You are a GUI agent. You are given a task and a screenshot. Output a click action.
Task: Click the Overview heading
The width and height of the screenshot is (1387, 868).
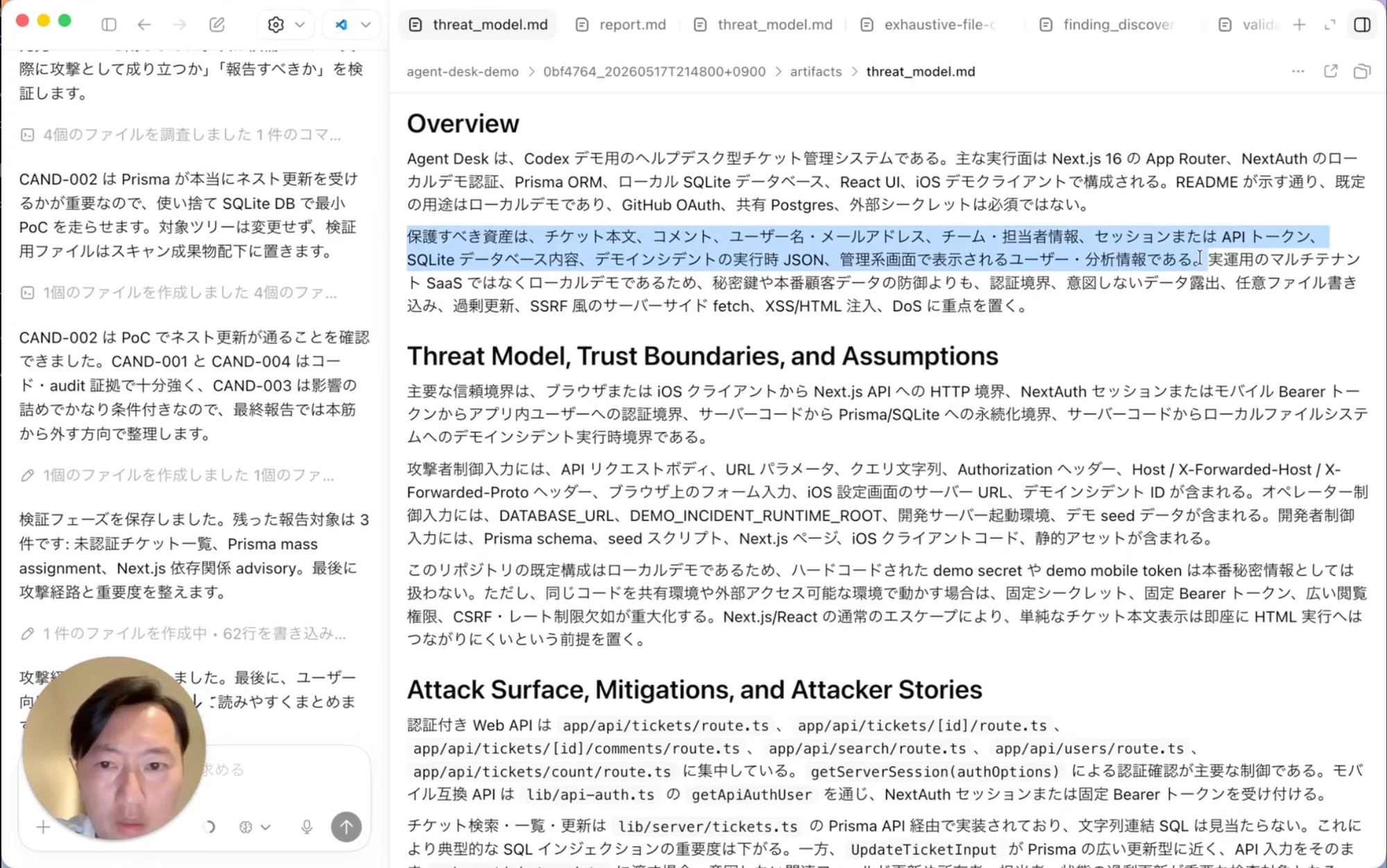click(x=463, y=123)
